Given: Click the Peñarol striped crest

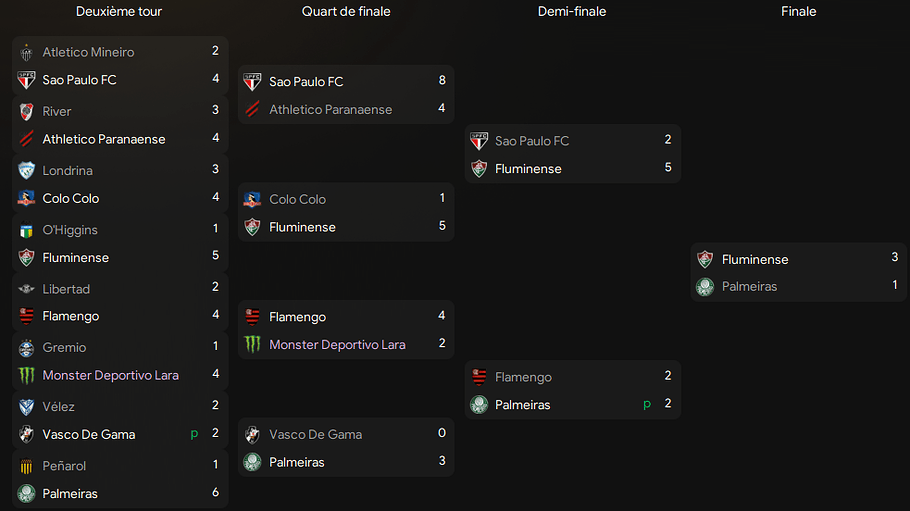Looking at the screenshot, I should point(26,466).
